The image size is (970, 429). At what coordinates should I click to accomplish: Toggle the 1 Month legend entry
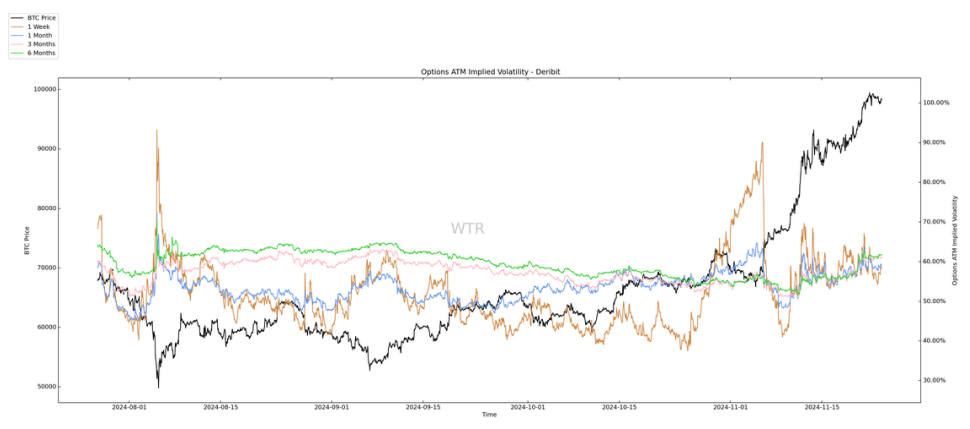tap(38, 35)
